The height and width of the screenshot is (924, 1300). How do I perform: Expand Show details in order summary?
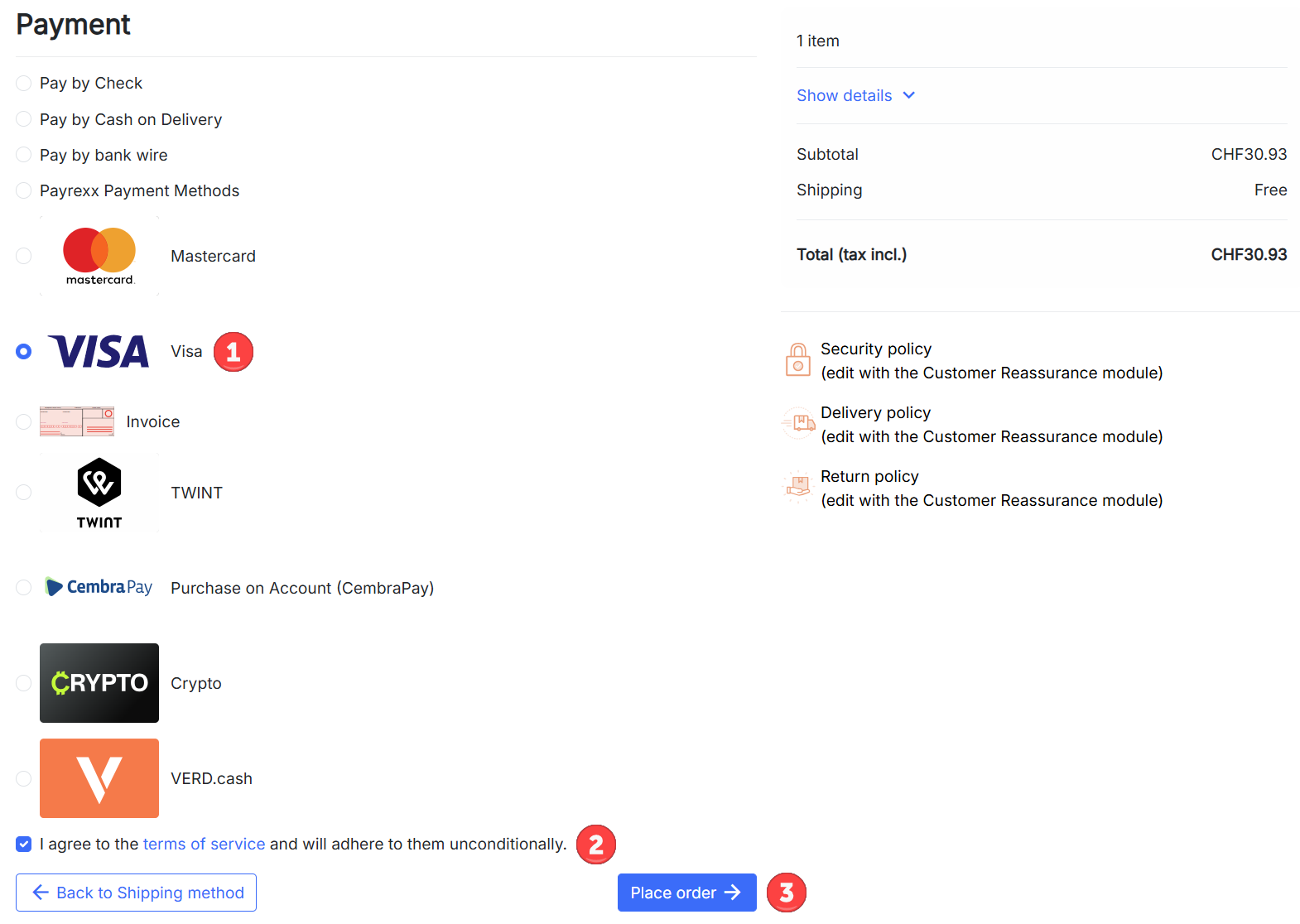coord(844,95)
